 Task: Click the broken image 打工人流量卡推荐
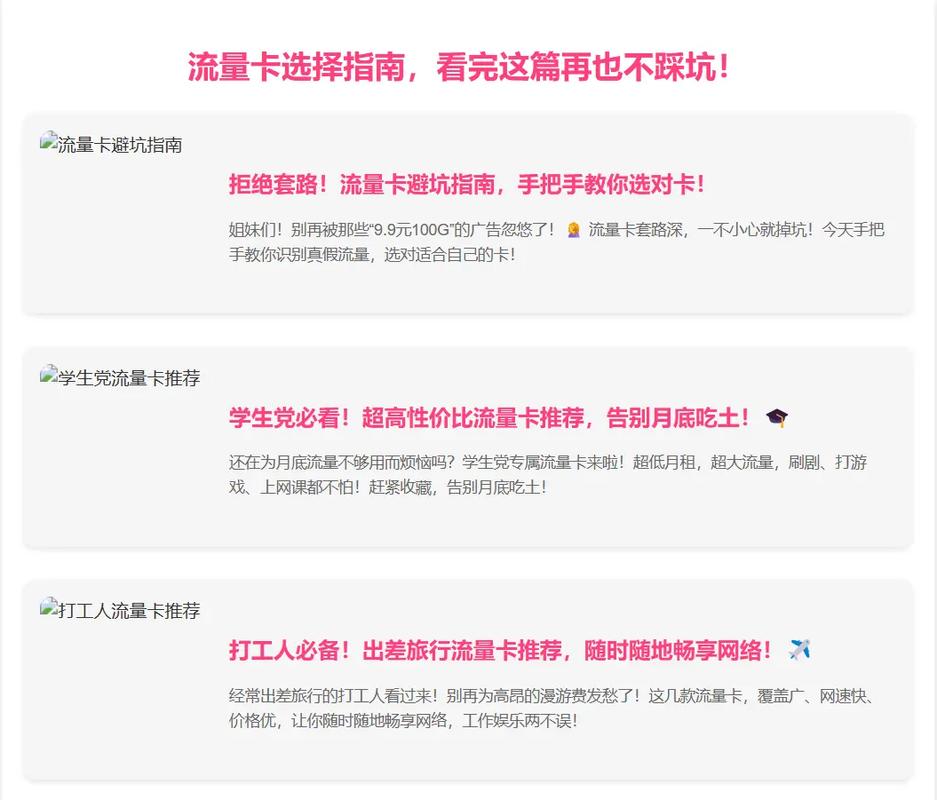(x=120, y=610)
